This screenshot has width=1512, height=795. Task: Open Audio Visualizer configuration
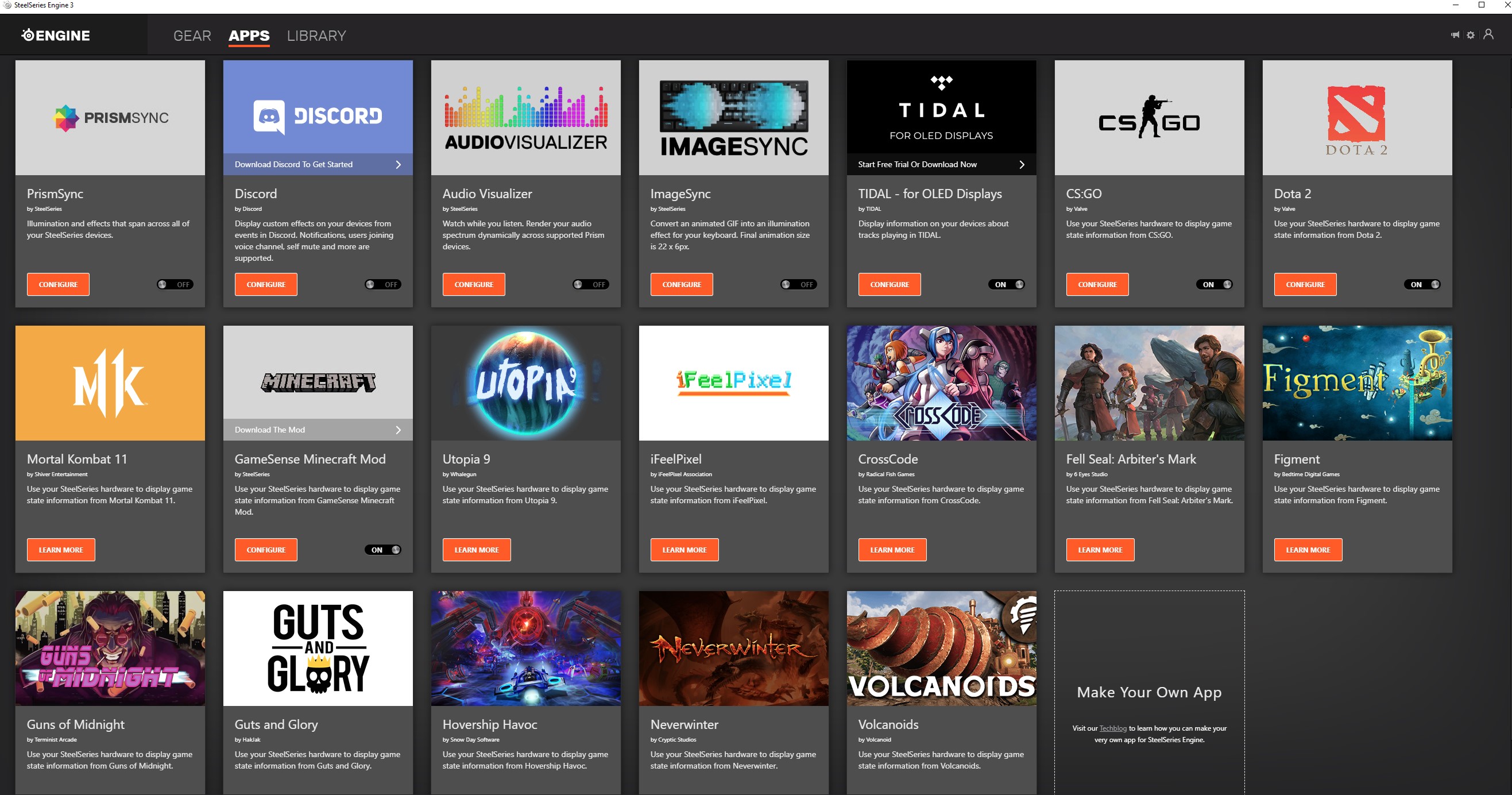tap(474, 284)
